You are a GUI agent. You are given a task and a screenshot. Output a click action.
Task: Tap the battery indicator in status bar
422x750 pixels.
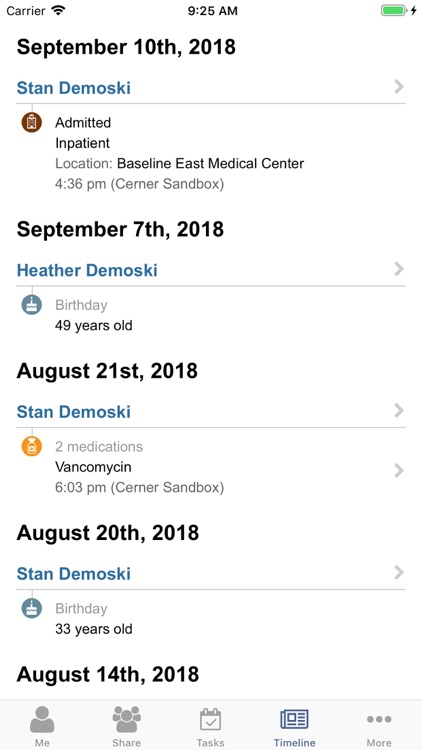point(393,11)
